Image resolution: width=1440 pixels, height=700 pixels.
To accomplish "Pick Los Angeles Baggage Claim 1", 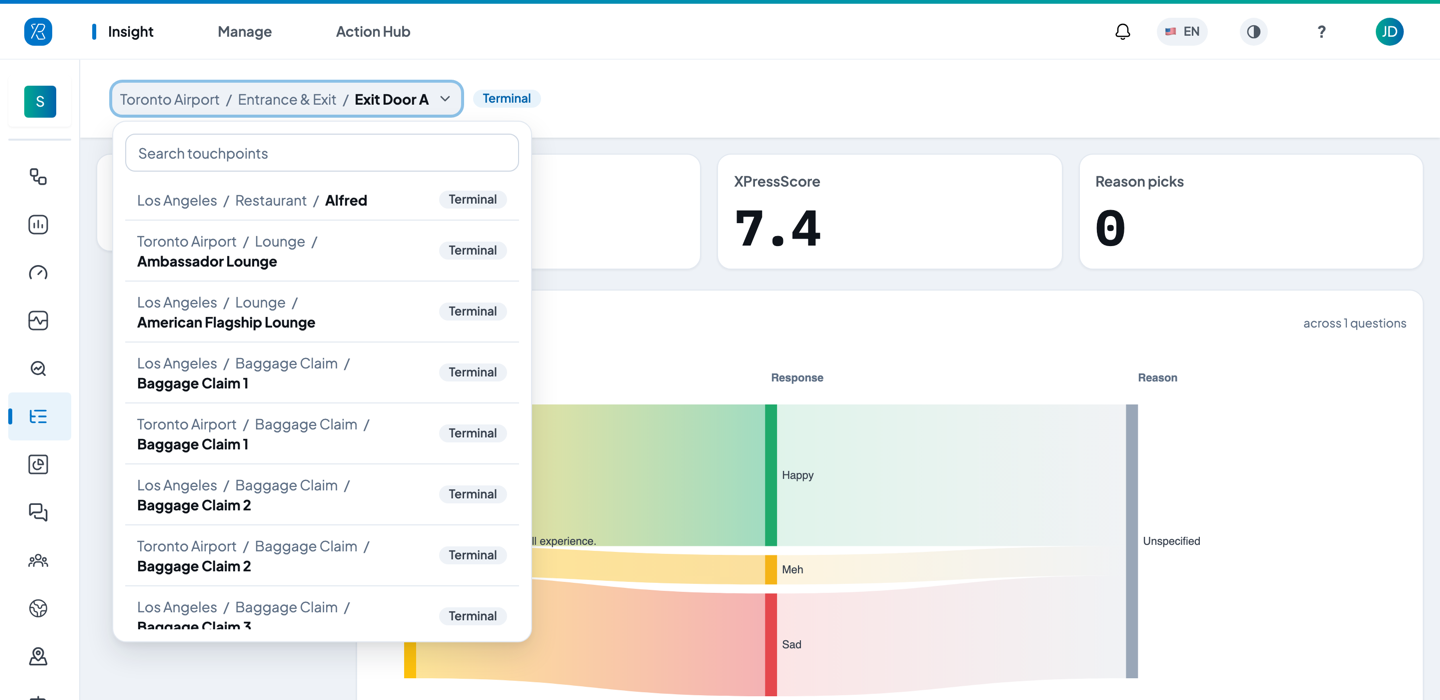I will 322,373.
